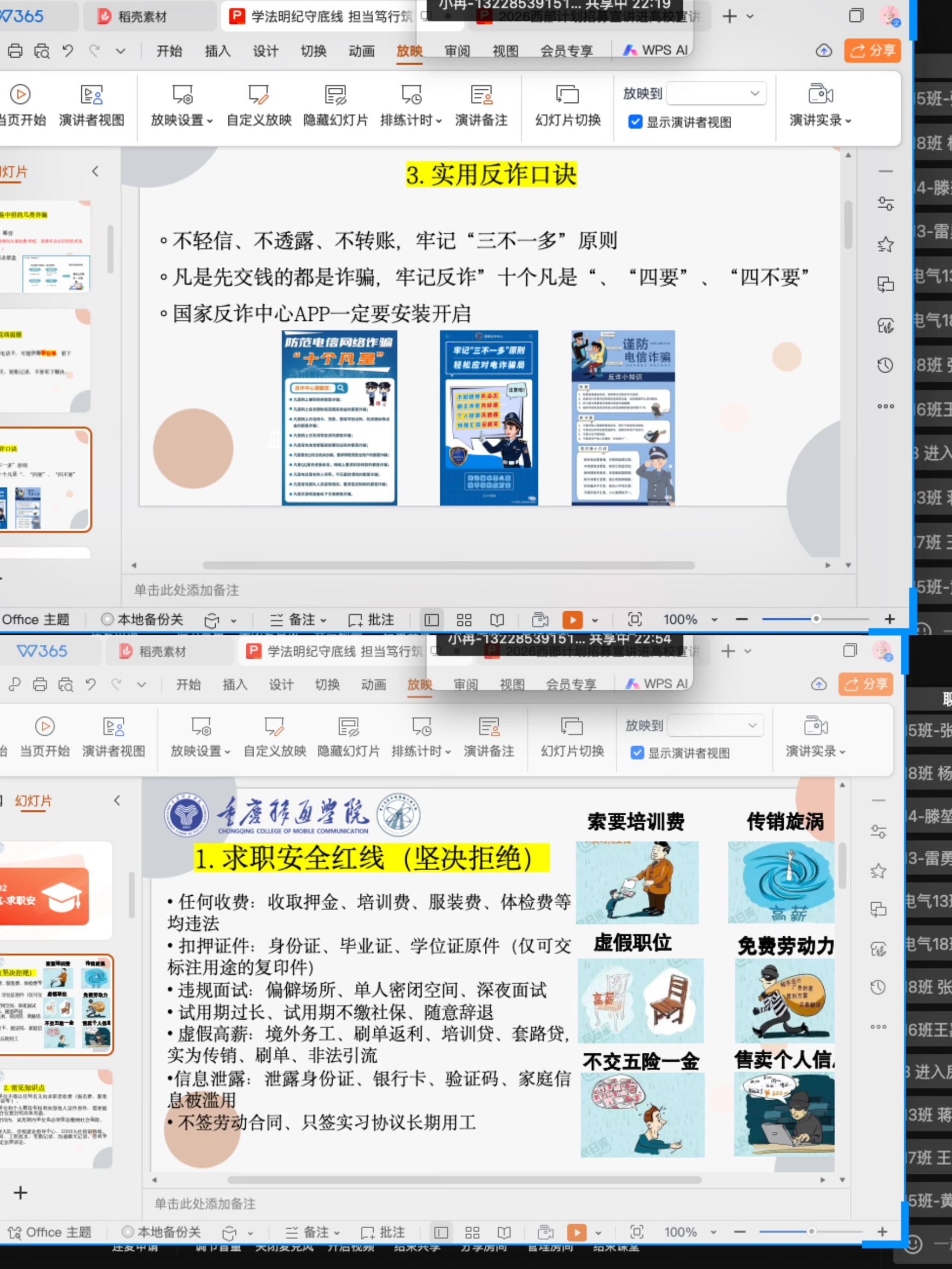Click fit-to-window icon in upper window status bar
This screenshot has width=952, height=1269.
(x=635, y=620)
